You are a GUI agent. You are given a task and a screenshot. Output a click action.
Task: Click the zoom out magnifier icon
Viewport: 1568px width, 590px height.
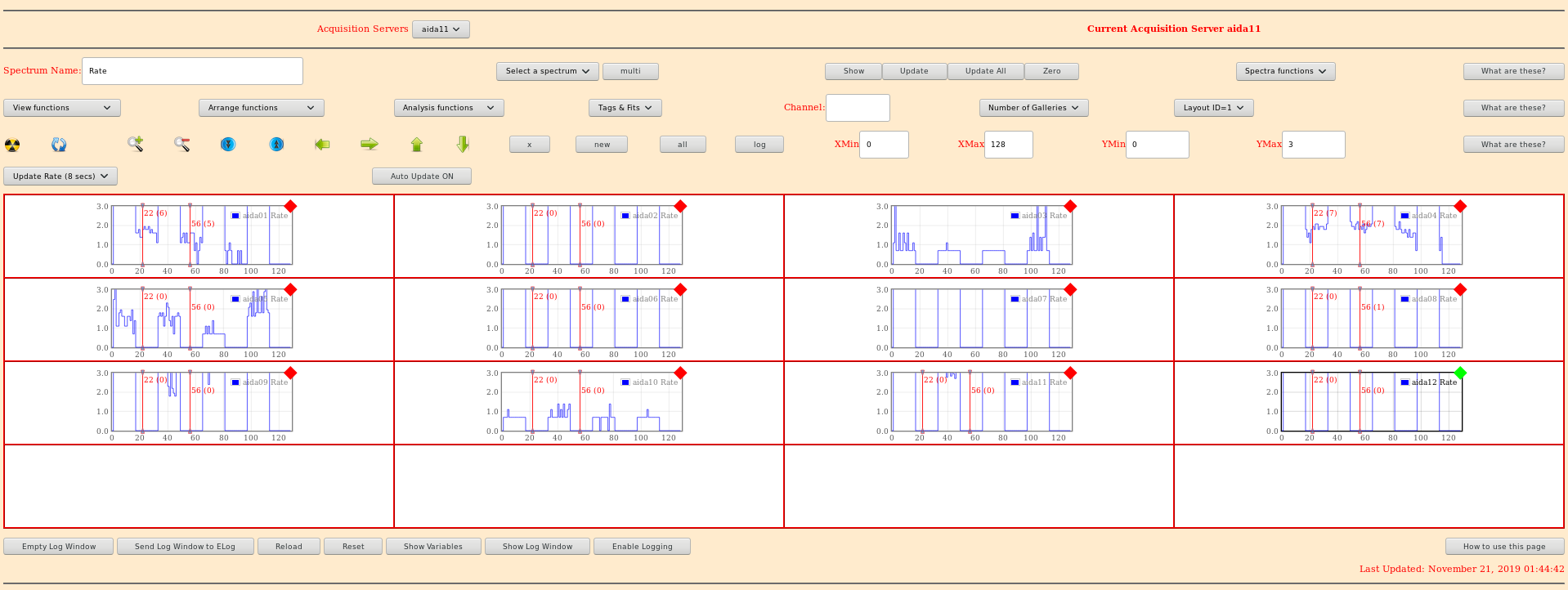click(182, 145)
